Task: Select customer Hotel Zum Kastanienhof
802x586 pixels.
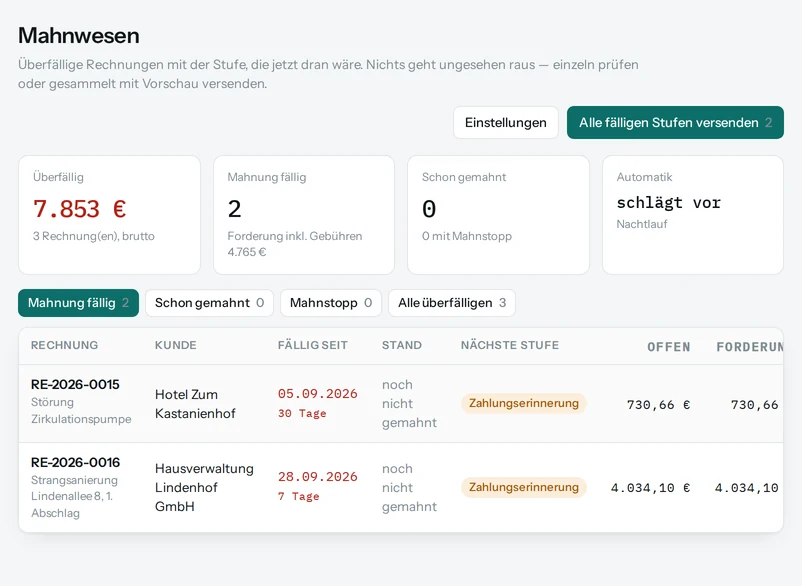Action: 195,404
